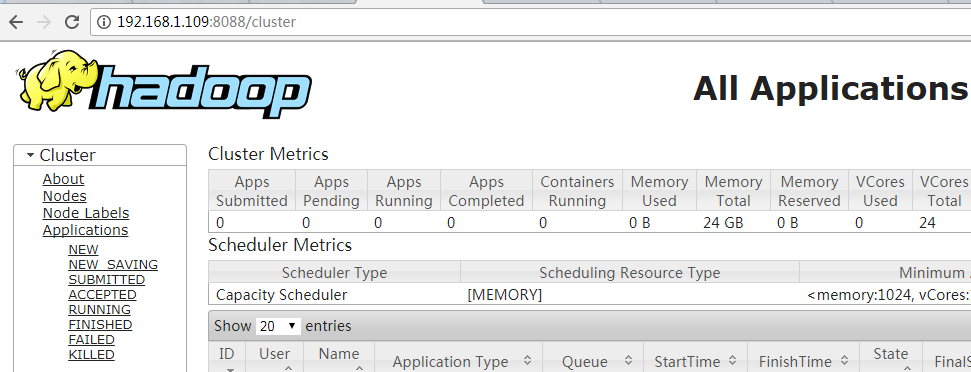Open the Show entries dropdown set to 20
The height and width of the screenshot is (372, 971).
pos(278,326)
